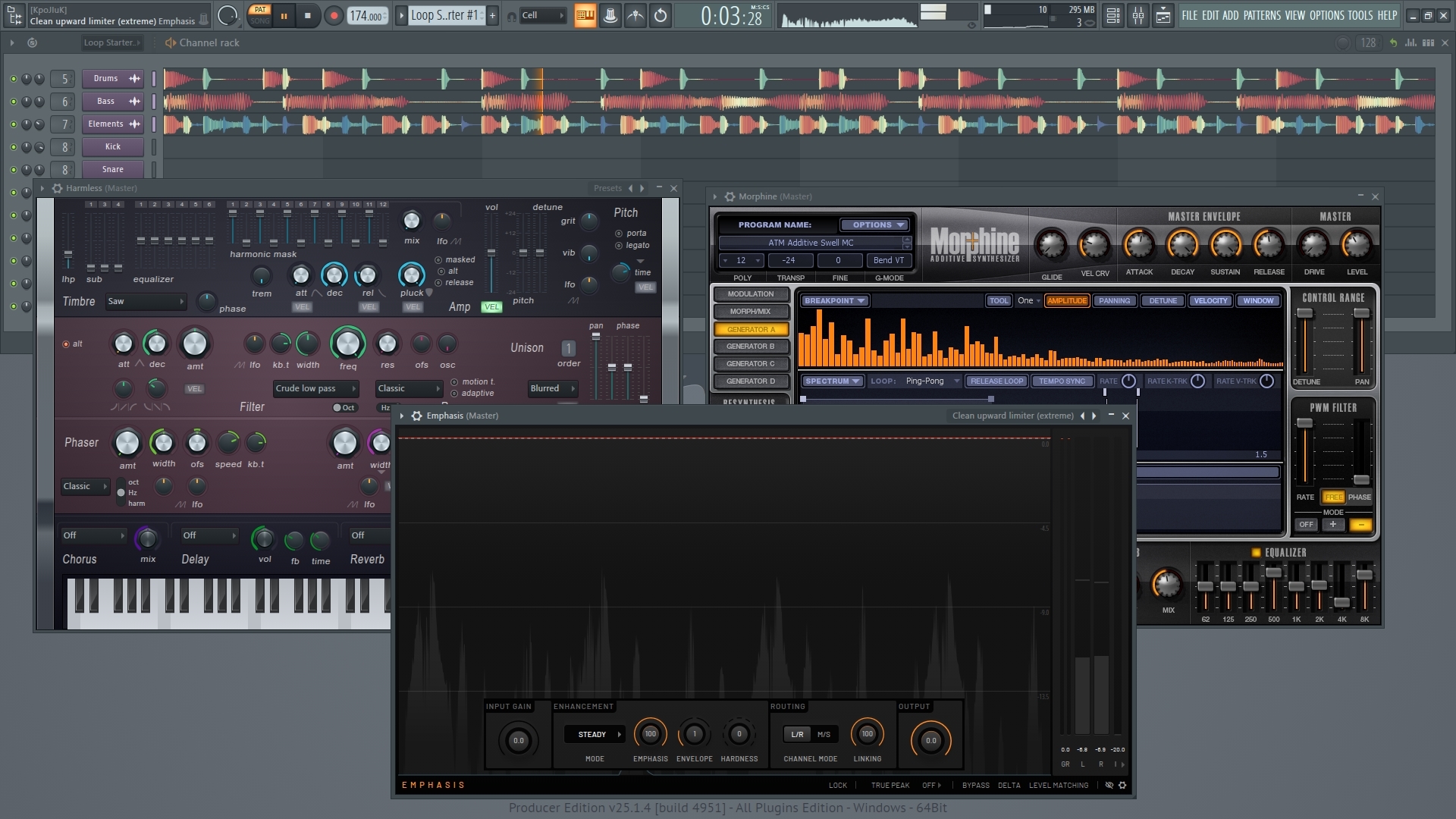Toggle Emphasis hide-display eye icon
The height and width of the screenshot is (819, 1456).
pos(1109,786)
